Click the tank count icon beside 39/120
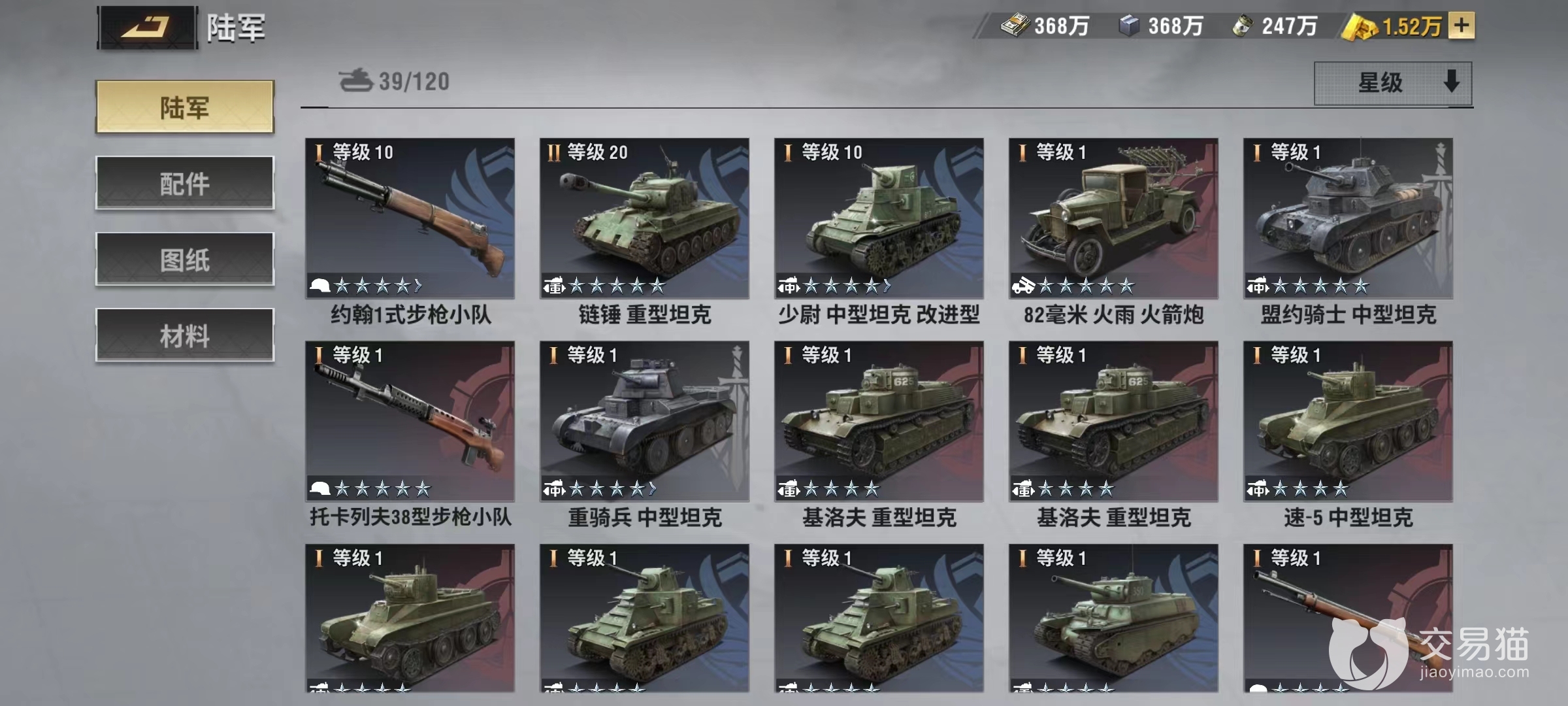The height and width of the screenshot is (706, 1568). 355,80
